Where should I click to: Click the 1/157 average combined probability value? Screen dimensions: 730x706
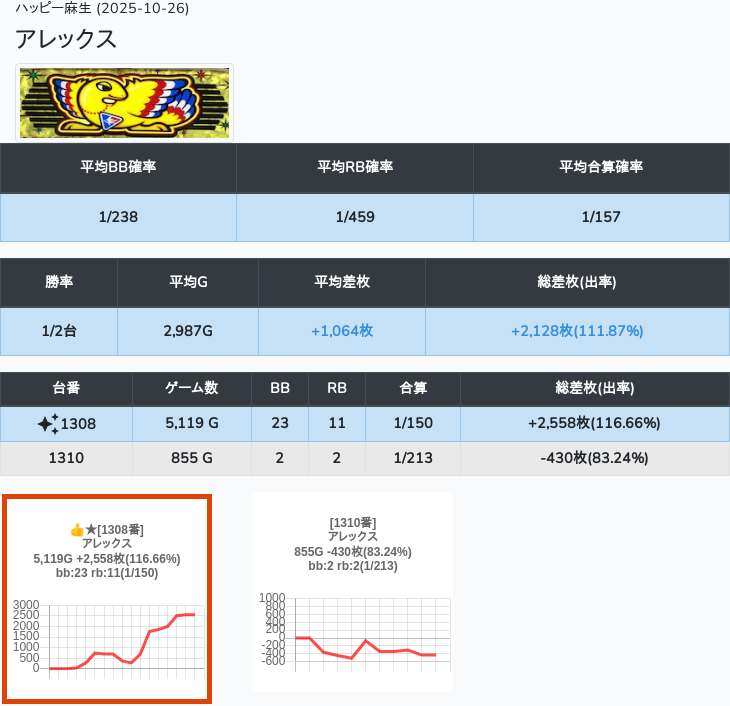[x=601, y=217]
